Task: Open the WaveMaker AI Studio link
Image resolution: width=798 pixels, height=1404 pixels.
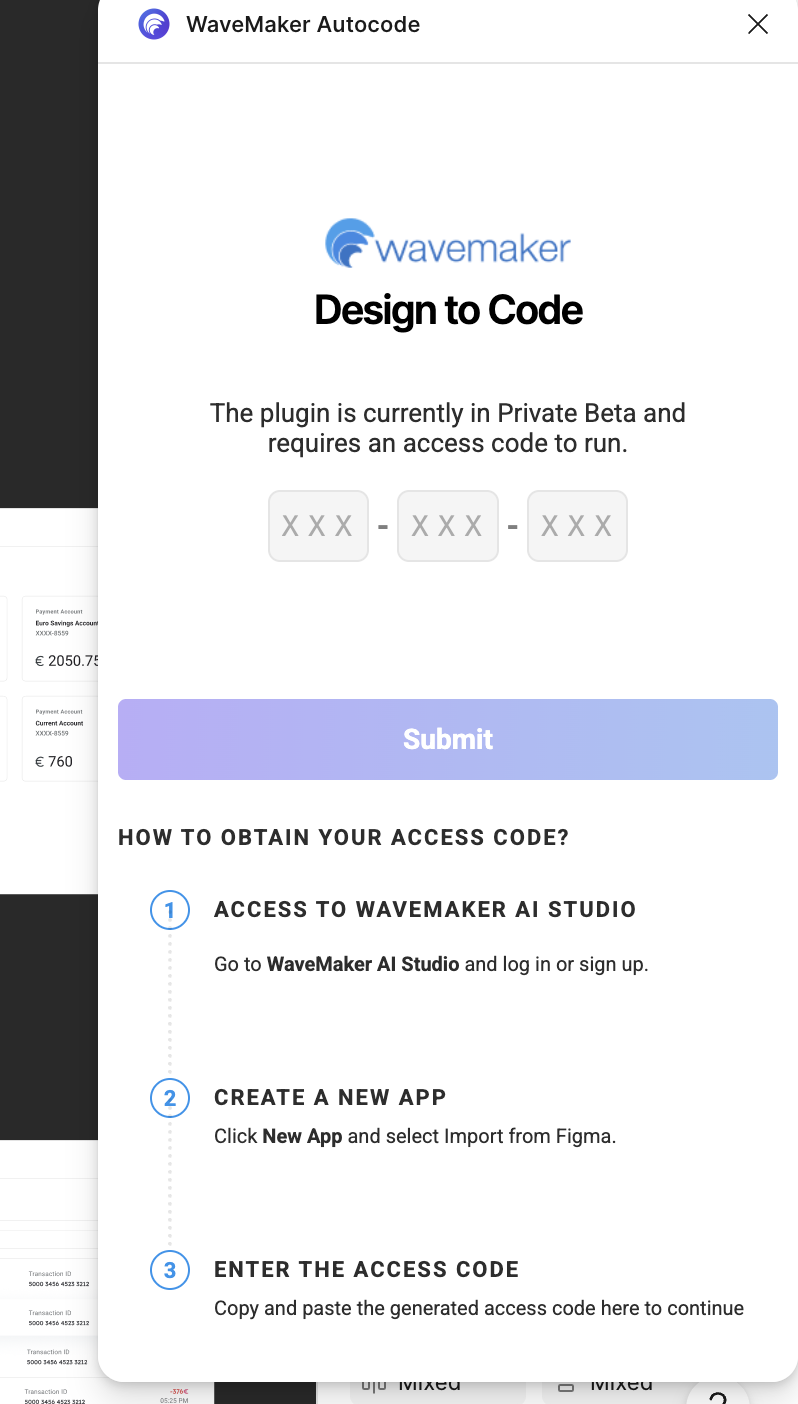Action: coord(363,965)
